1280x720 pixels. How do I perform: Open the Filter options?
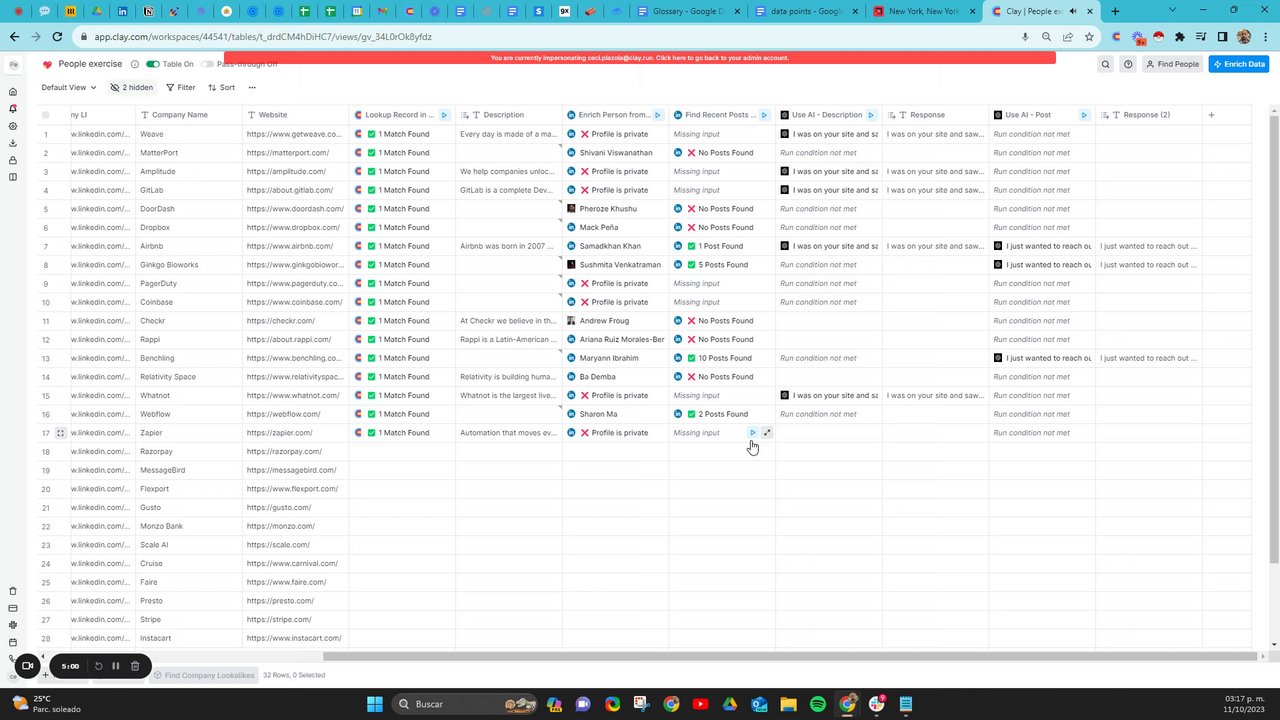181,87
